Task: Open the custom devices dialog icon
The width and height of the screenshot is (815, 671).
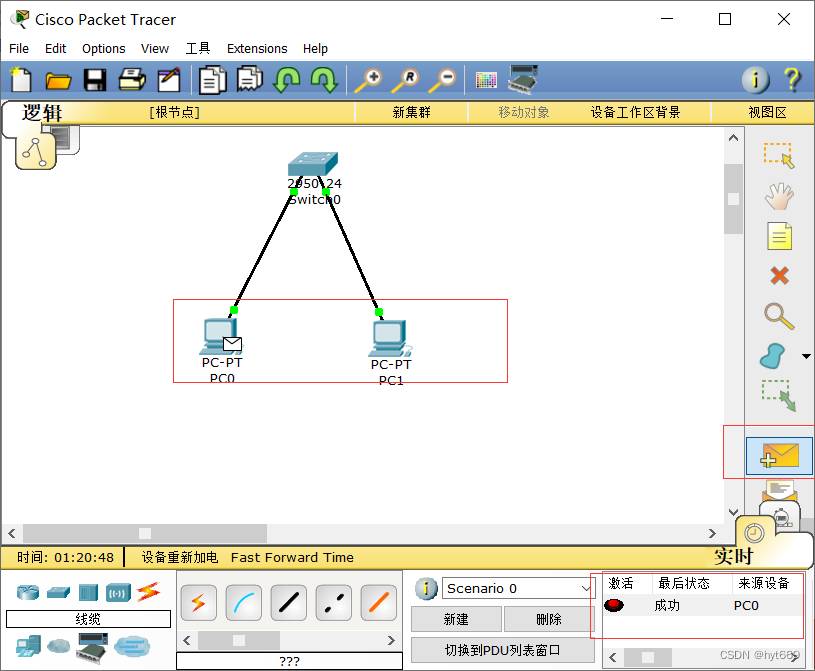Action: coord(522,80)
